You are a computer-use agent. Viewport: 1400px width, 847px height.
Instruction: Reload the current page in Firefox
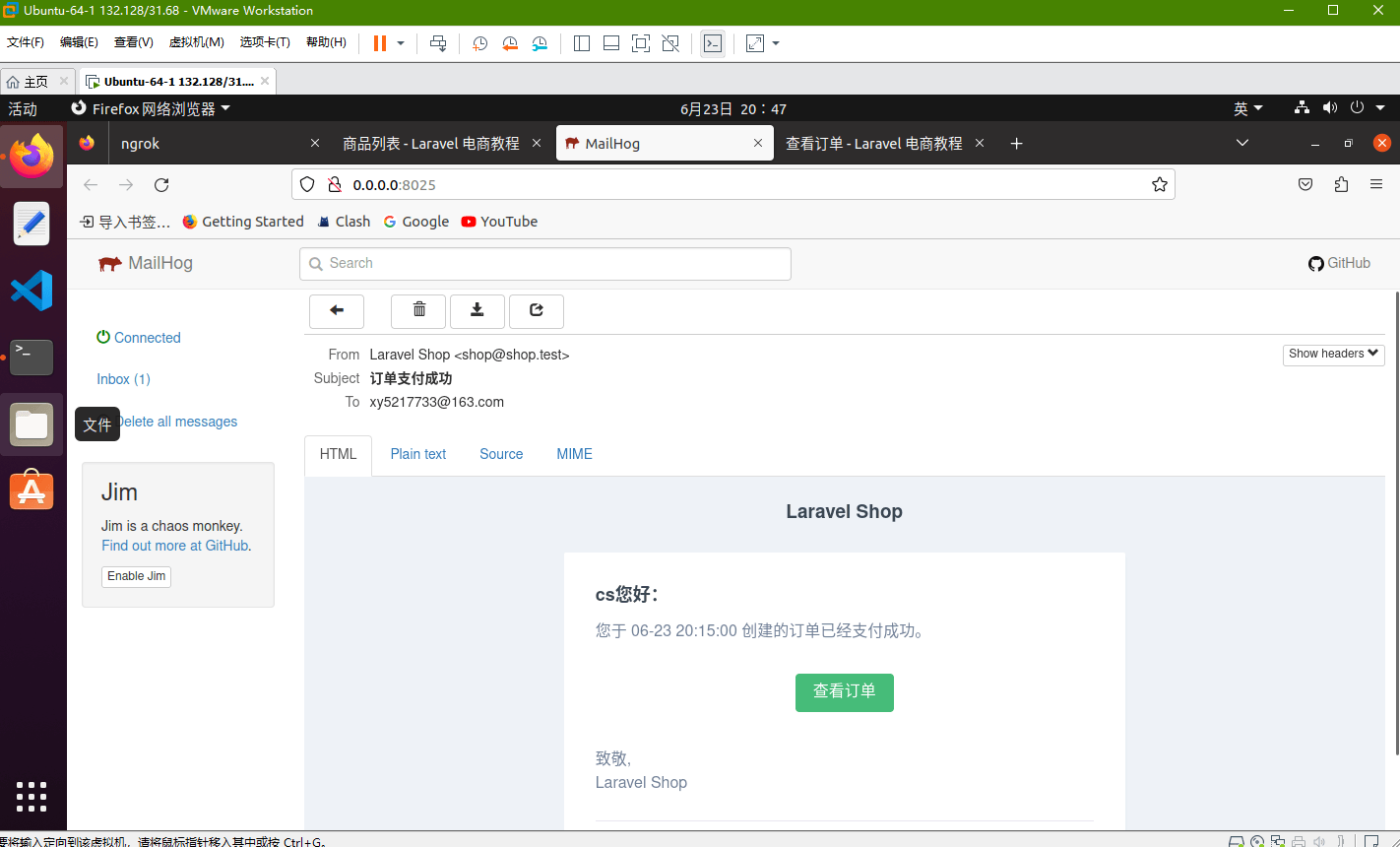162,185
